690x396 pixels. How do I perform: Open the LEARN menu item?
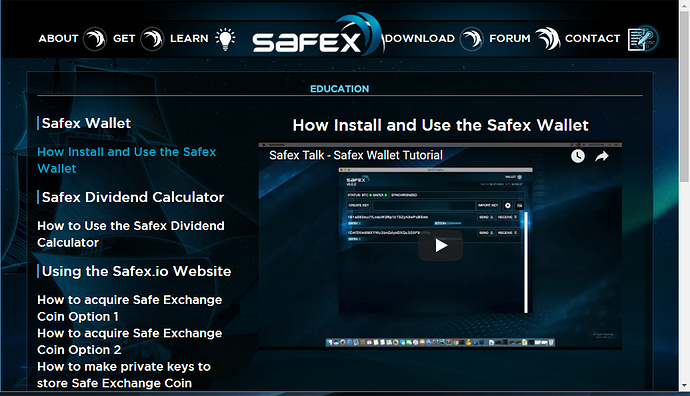189,39
